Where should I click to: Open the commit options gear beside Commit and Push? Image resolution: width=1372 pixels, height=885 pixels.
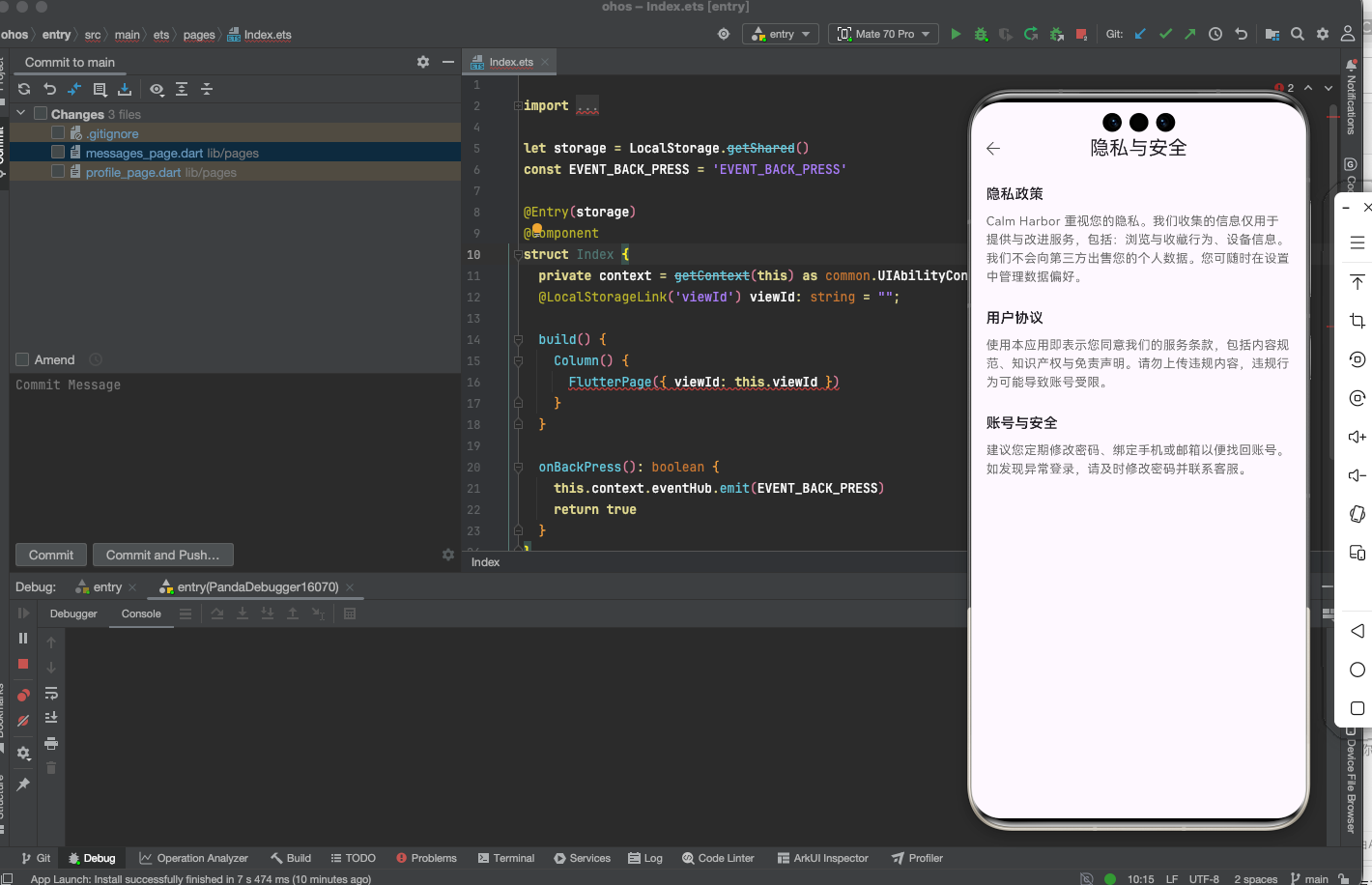coord(448,555)
